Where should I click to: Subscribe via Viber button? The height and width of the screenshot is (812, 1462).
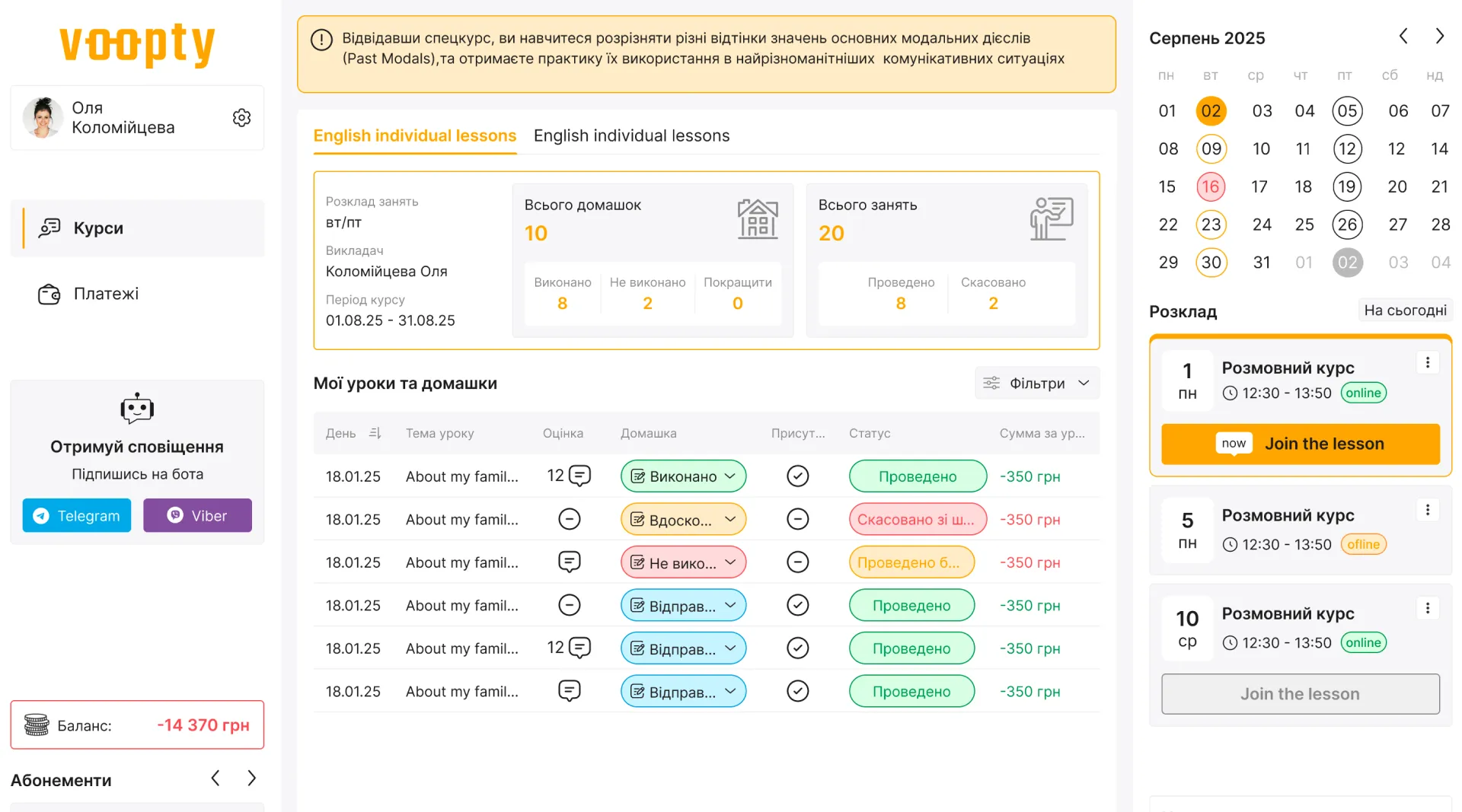197,515
